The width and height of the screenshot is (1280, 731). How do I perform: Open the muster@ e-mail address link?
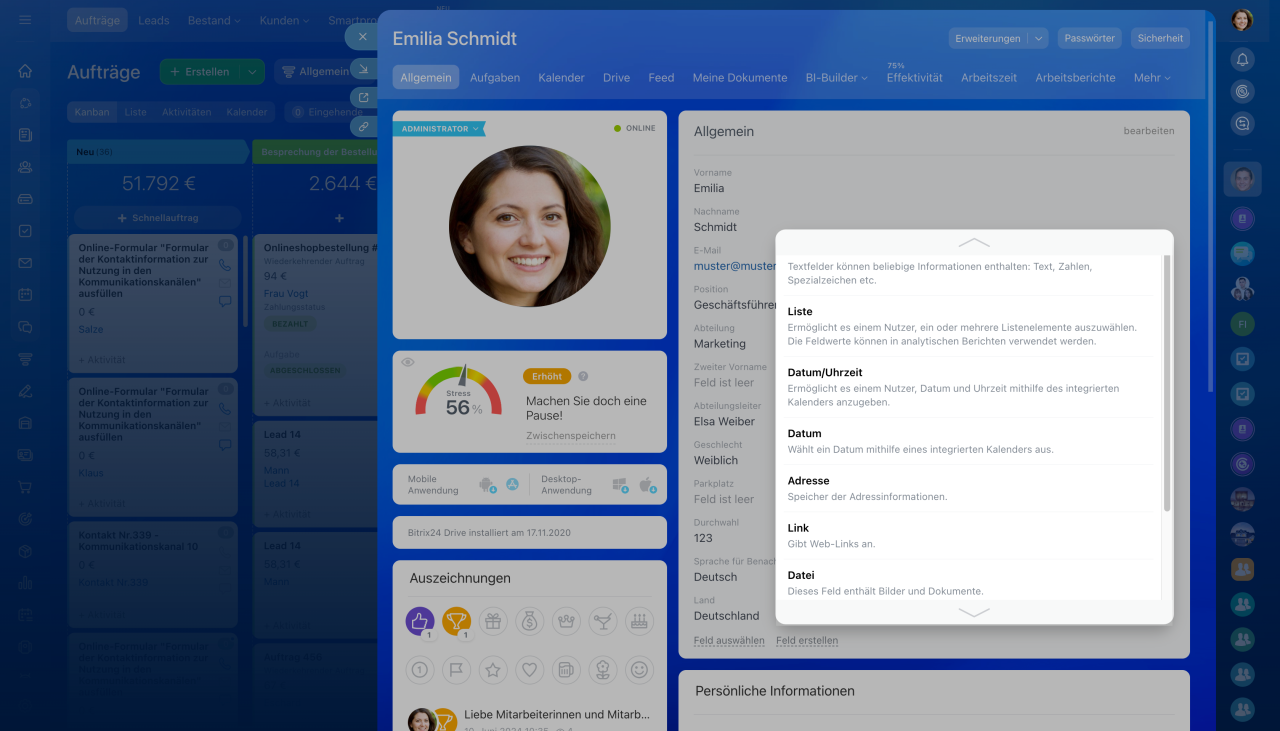735,266
